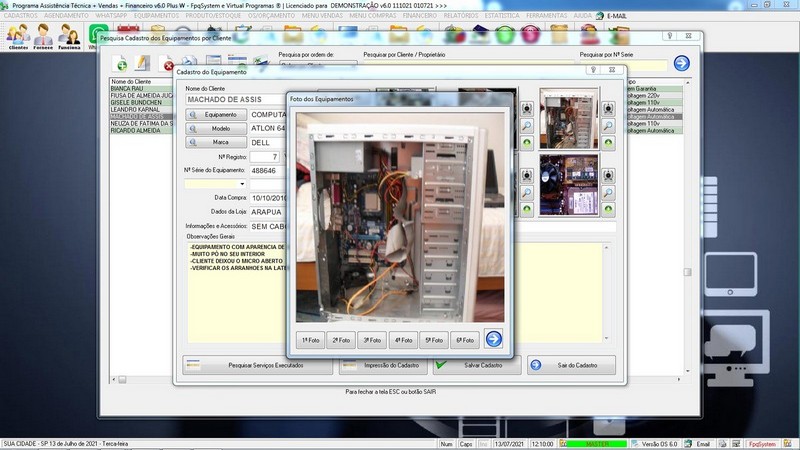Image resolution: width=800 pixels, height=450 pixels.
Task: Select RICARDO ALMEIDA in the client list
Action: click(x=141, y=131)
